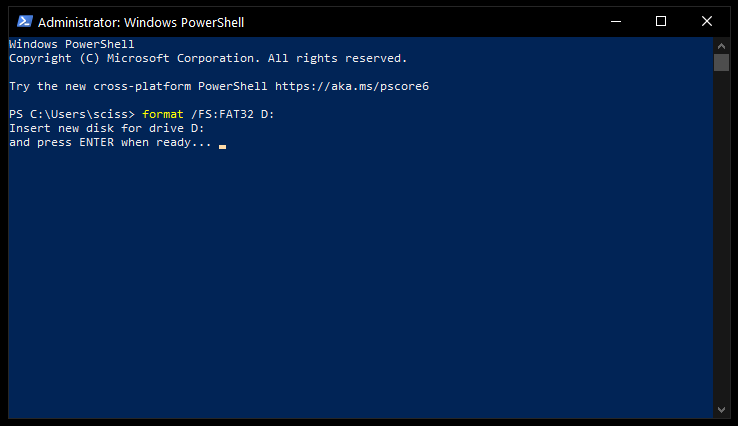Click the D: argument in format command
This screenshot has width=738, height=426.
click(x=267, y=114)
